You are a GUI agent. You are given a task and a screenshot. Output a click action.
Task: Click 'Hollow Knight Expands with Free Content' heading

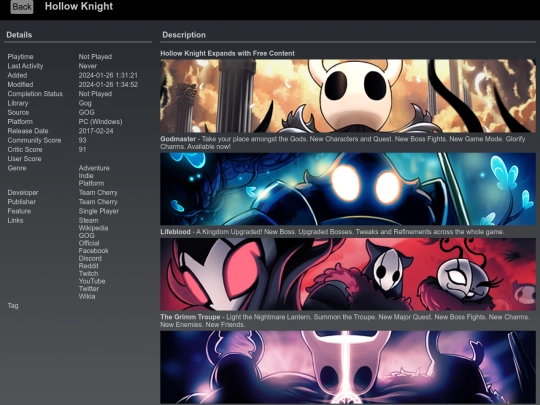[x=227, y=53]
